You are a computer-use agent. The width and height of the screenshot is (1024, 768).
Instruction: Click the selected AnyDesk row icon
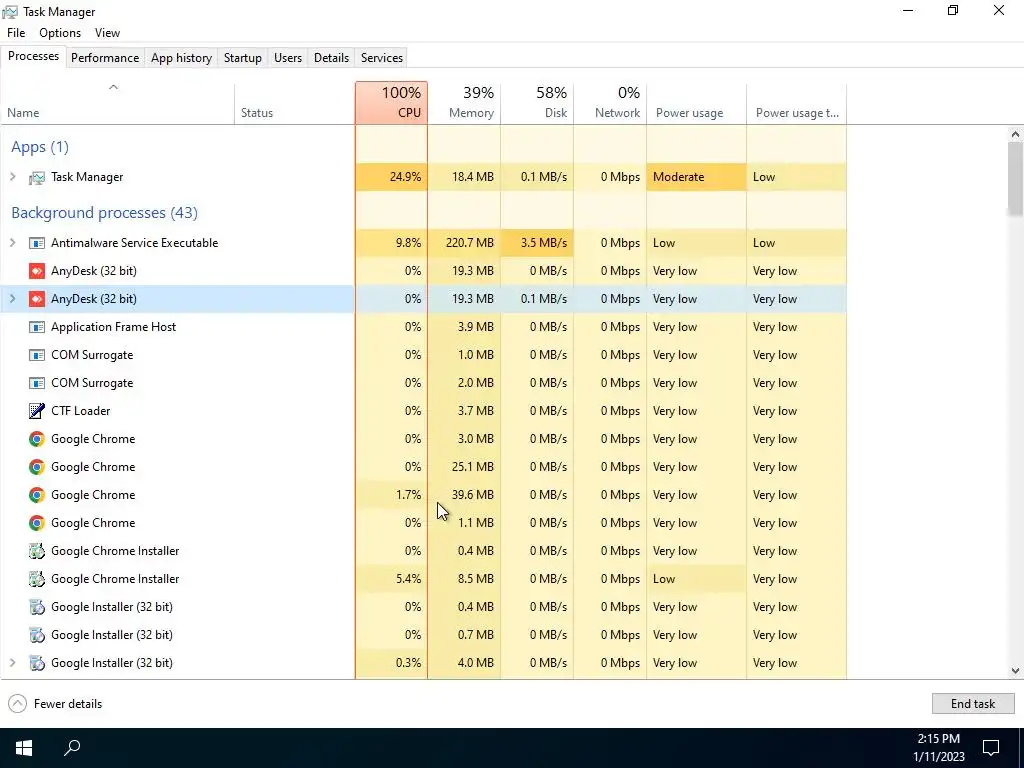pyautogui.click(x=37, y=299)
